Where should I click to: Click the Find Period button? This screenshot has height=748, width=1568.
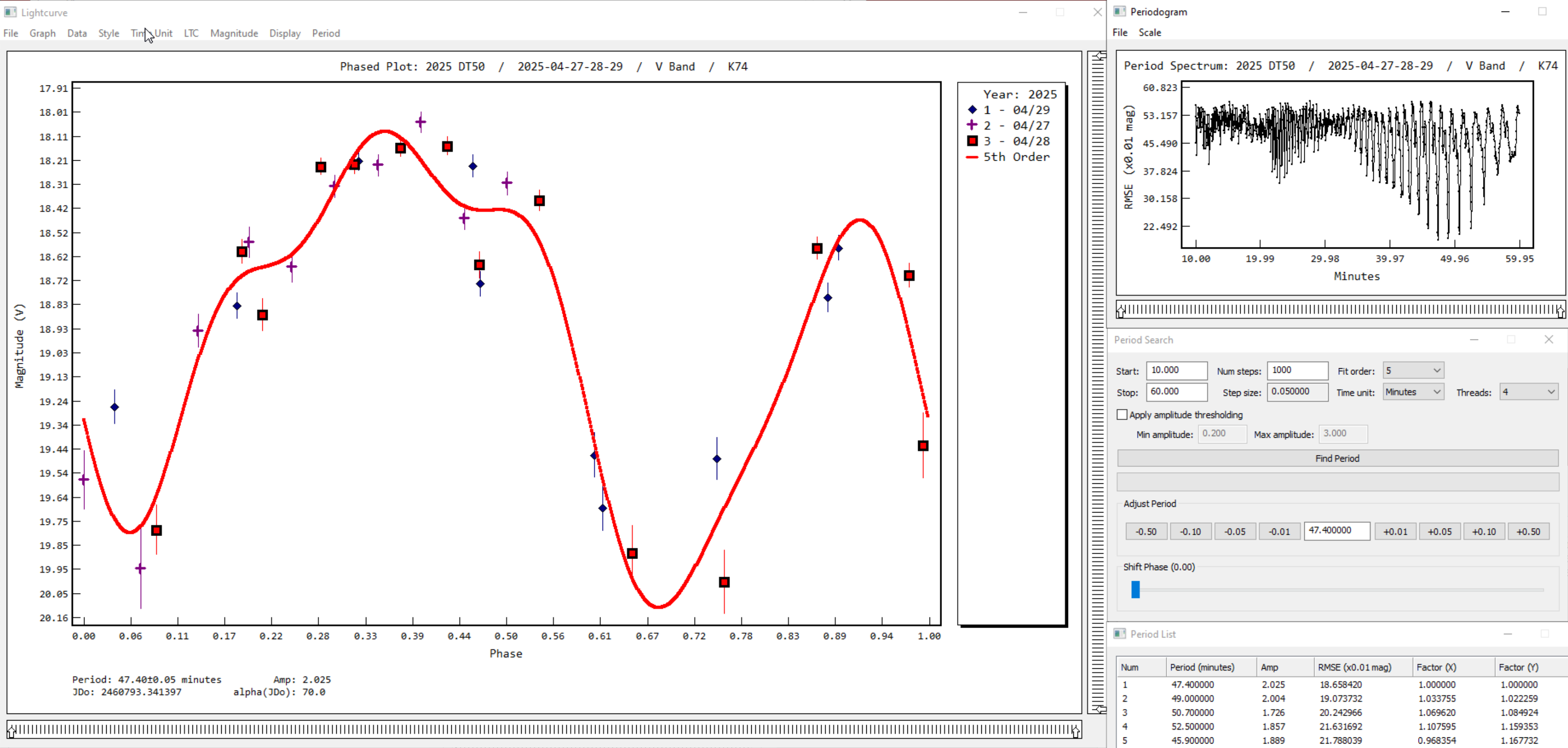coord(1337,458)
